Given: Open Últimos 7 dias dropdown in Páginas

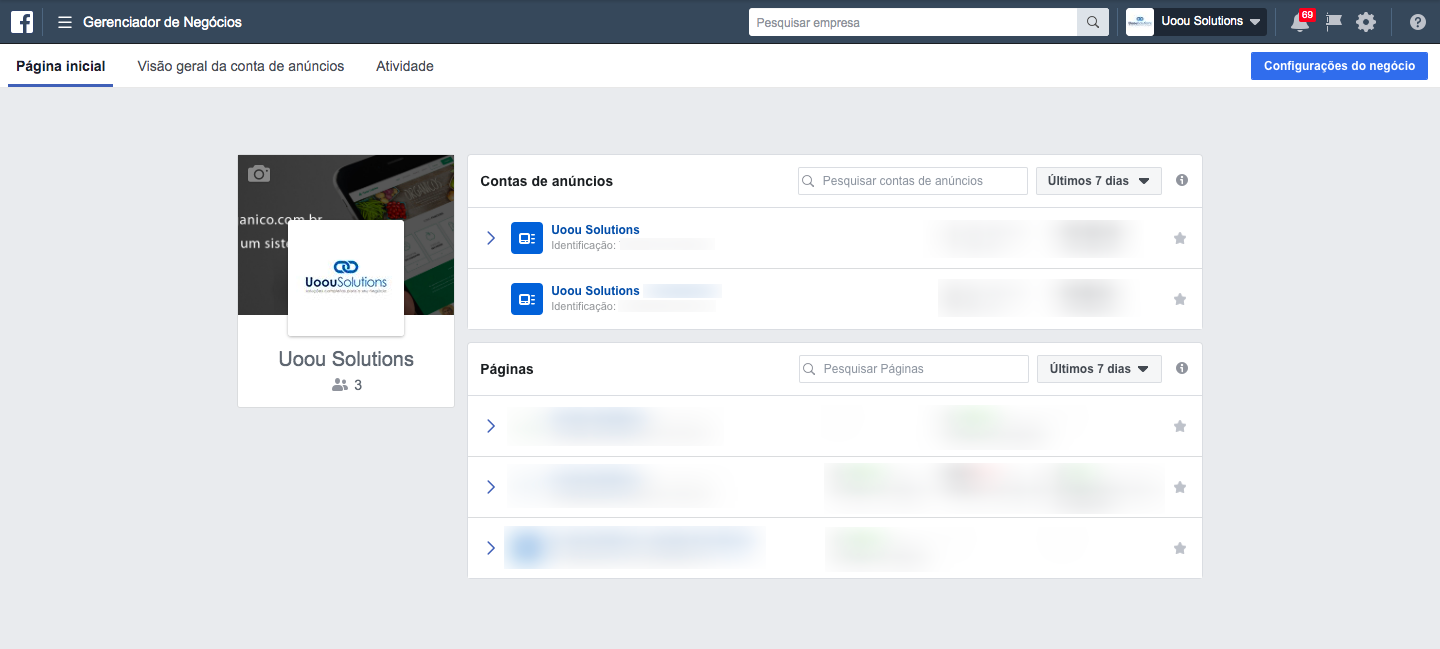Looking at the screenshot, I should tap(1099, 369).
